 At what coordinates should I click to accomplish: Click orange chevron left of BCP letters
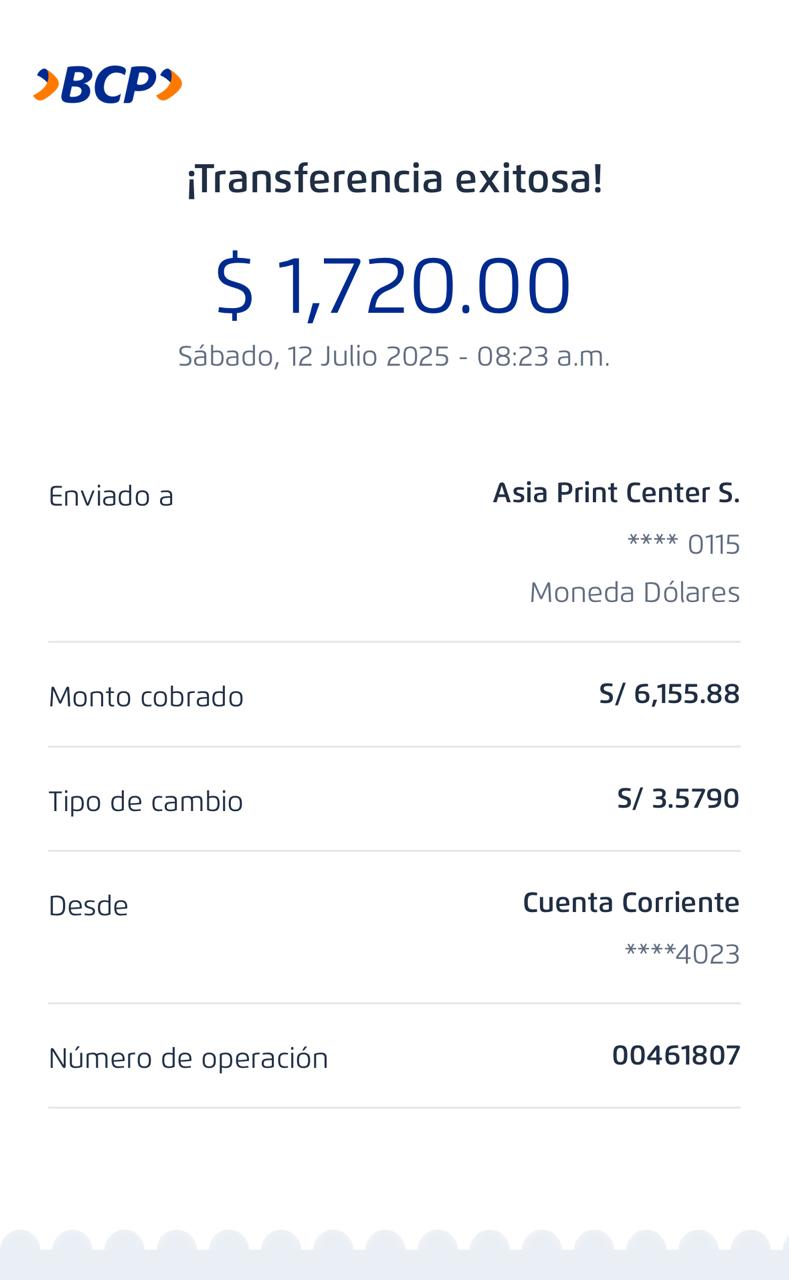(x=45, y=85)
